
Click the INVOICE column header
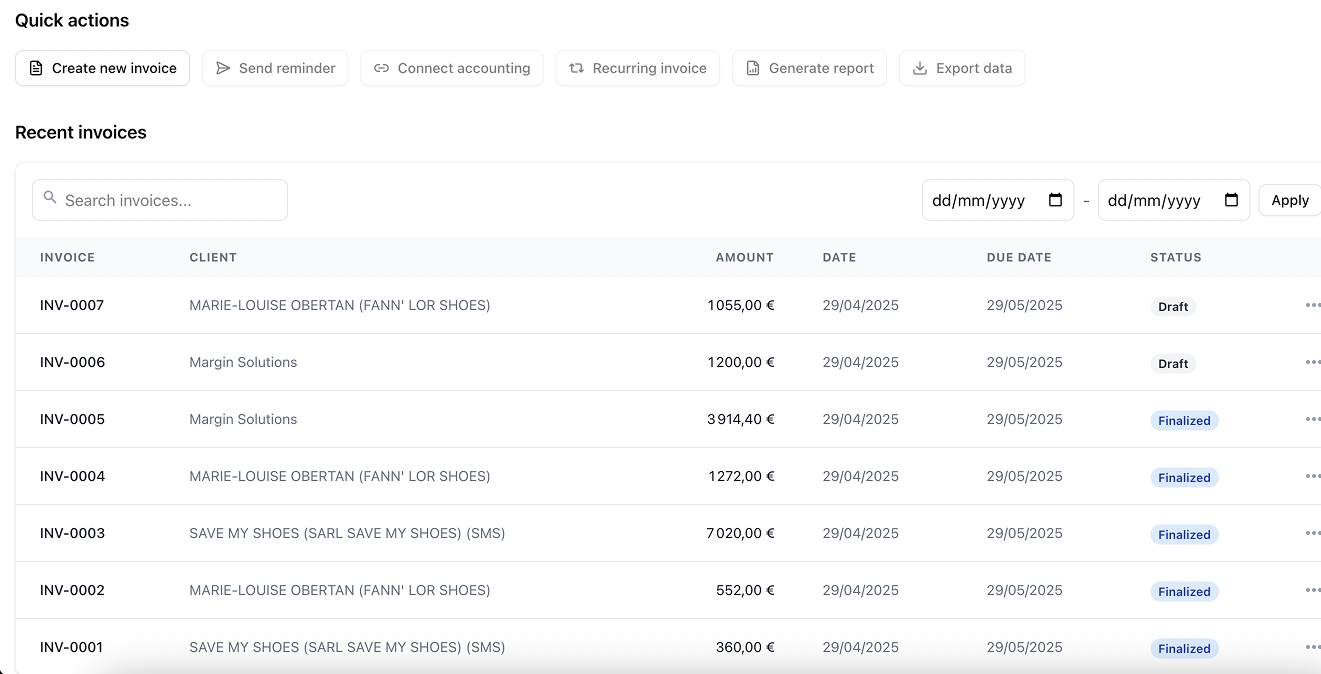click(x=67, y=257)
